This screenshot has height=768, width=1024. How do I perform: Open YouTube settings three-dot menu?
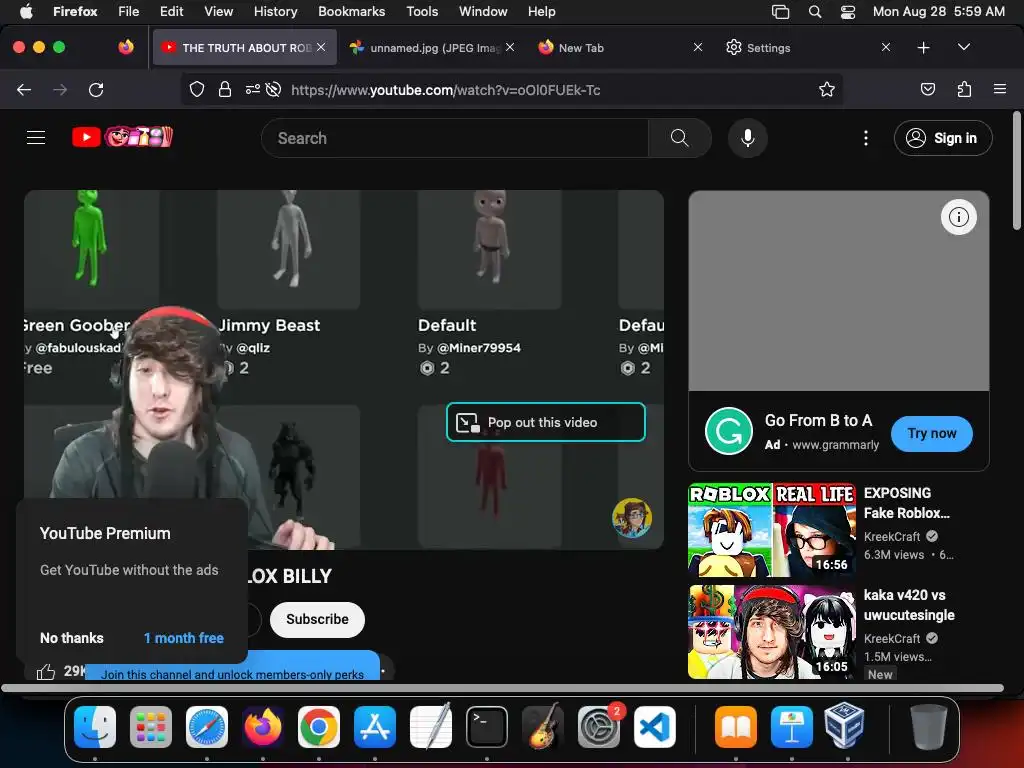tap(866, 138)
